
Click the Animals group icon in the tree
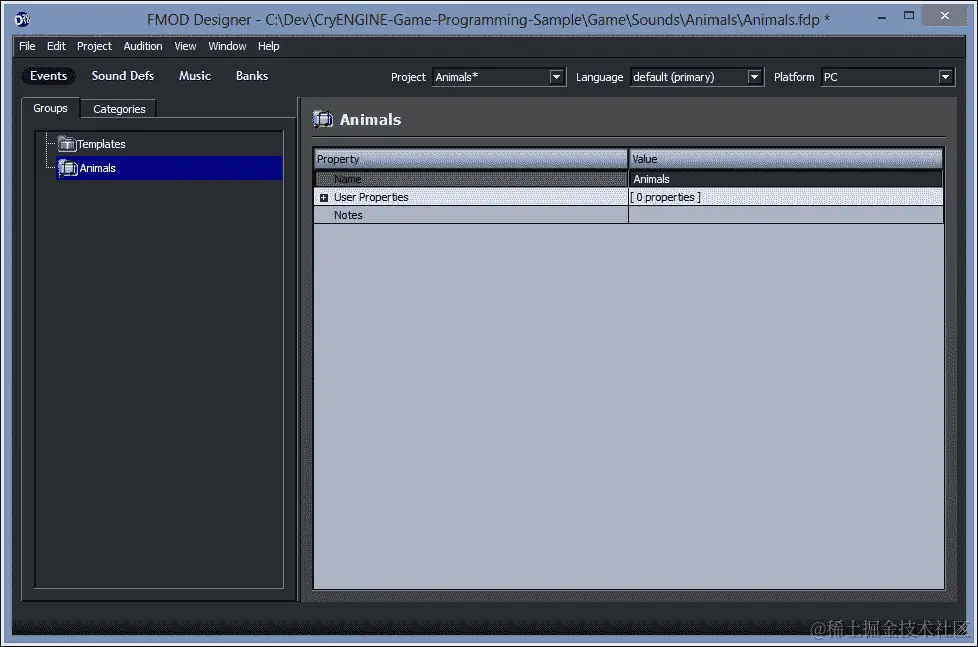coord(67,168)
